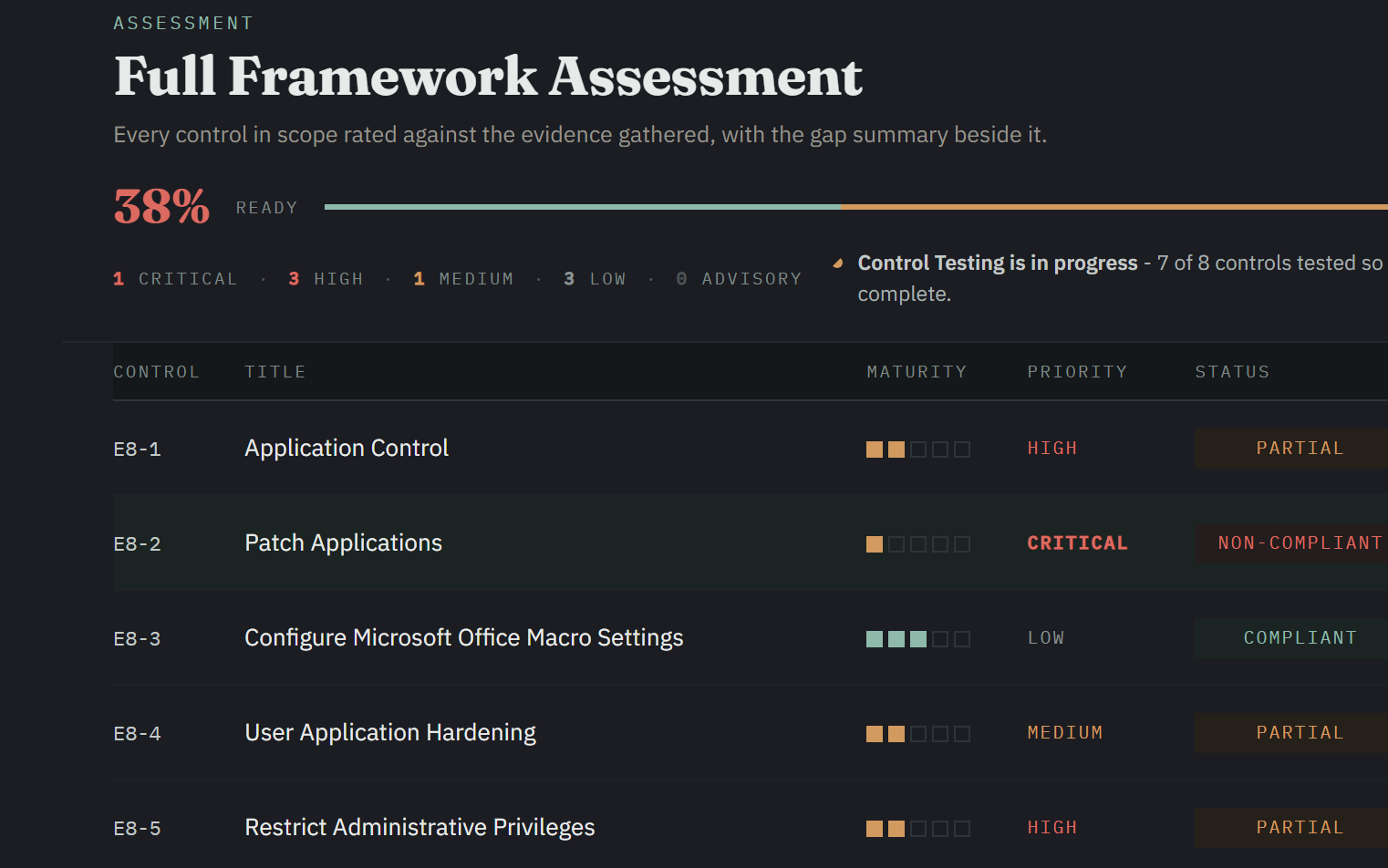Screen dimensions: 1388x868
Task: Select the E8-1 control ID
Action: point(137,449)
